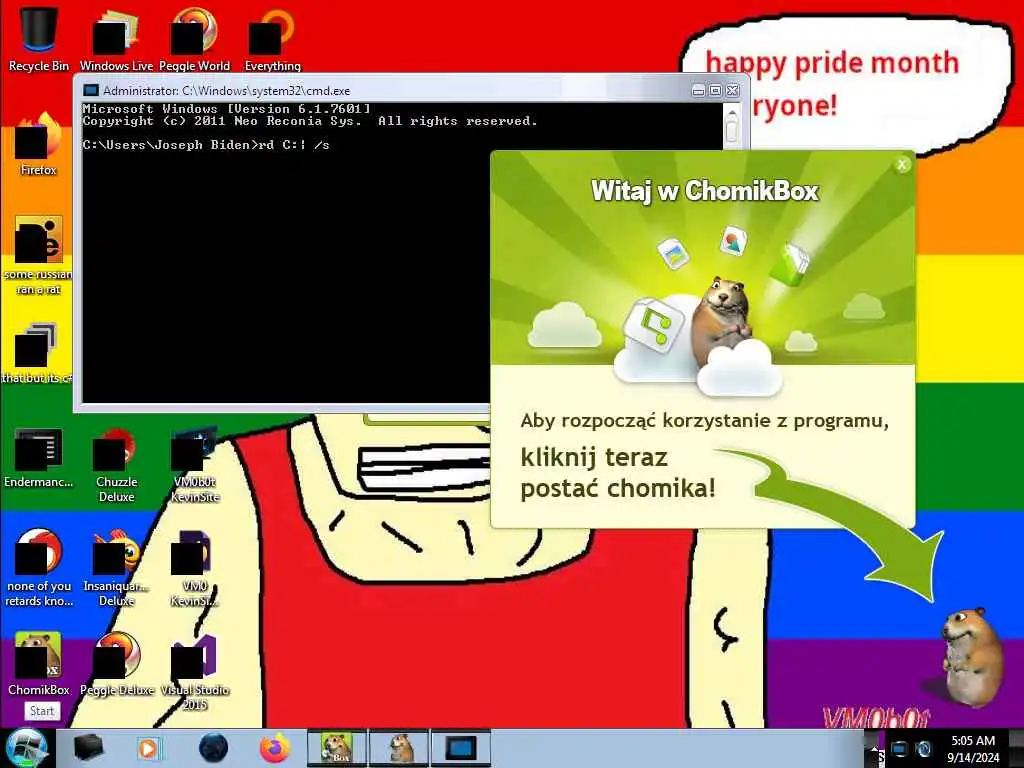Open the cmd window system menu icon
Screen dimensions: 1024x768
[x=91, y=90]
